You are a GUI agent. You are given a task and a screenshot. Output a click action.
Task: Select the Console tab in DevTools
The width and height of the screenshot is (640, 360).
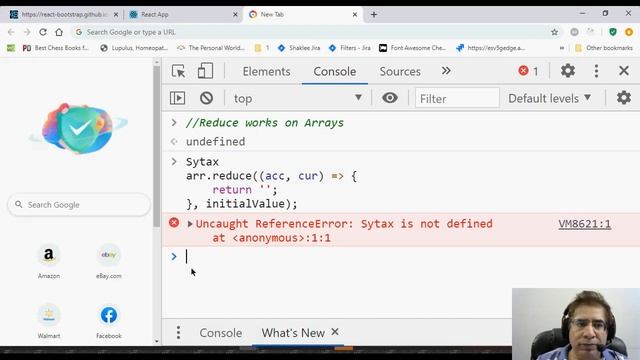[335, 71]
